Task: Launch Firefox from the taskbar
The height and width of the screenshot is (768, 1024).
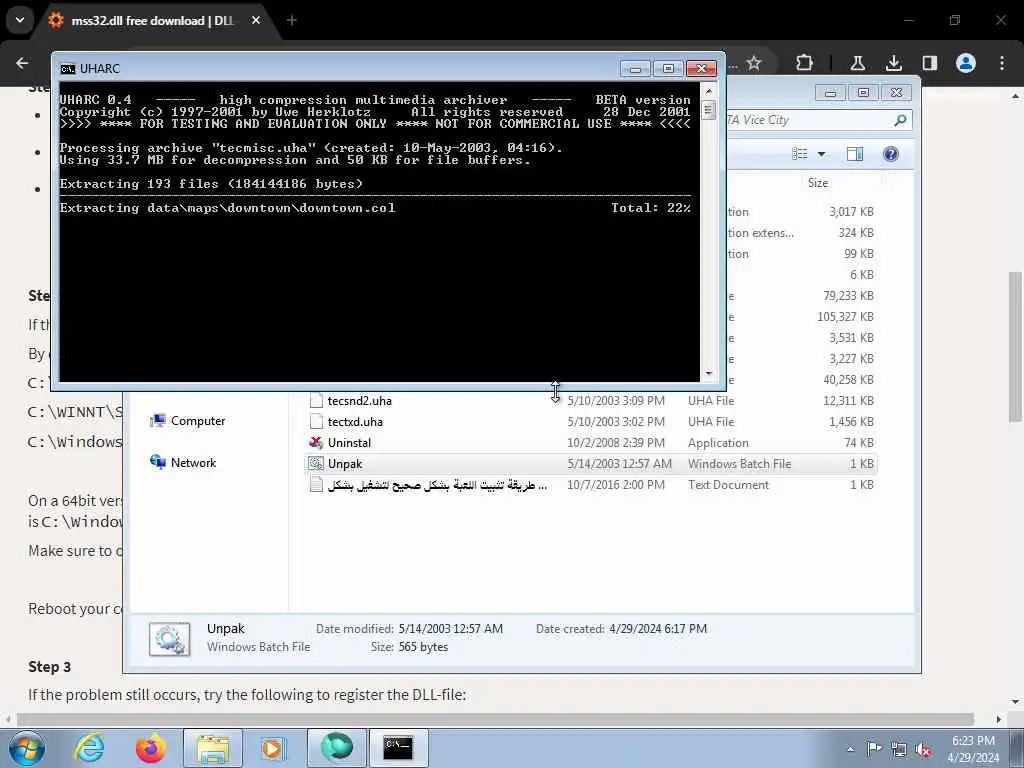Action: 150,748
